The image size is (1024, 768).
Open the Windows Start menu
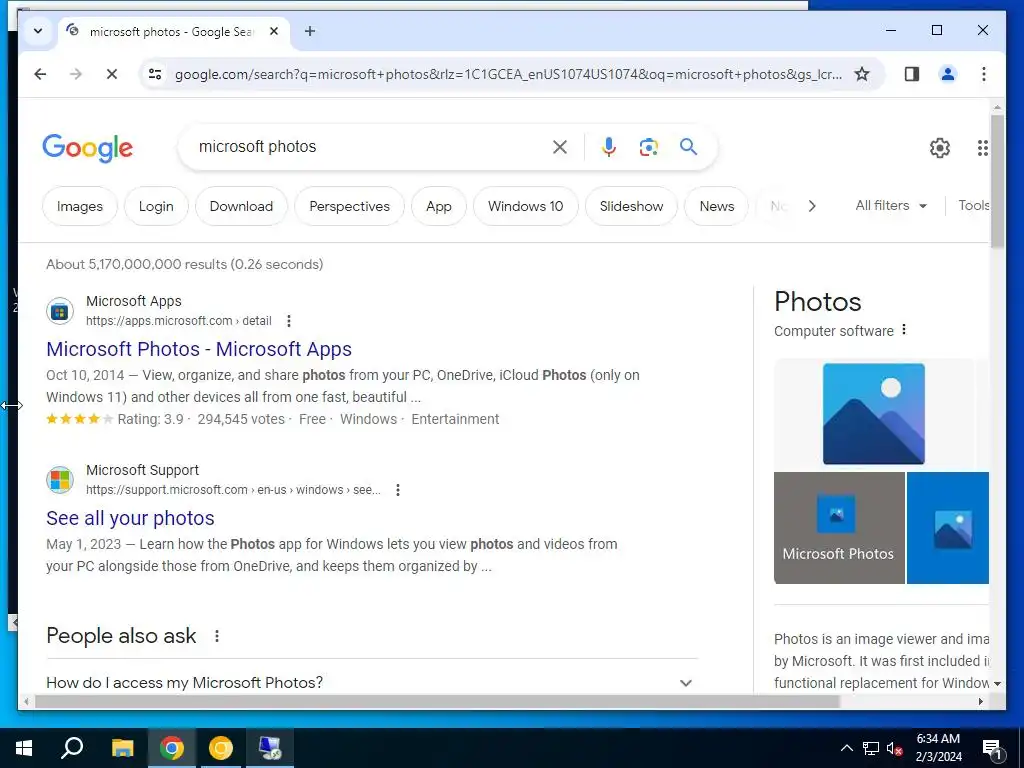tap(24, 748)
